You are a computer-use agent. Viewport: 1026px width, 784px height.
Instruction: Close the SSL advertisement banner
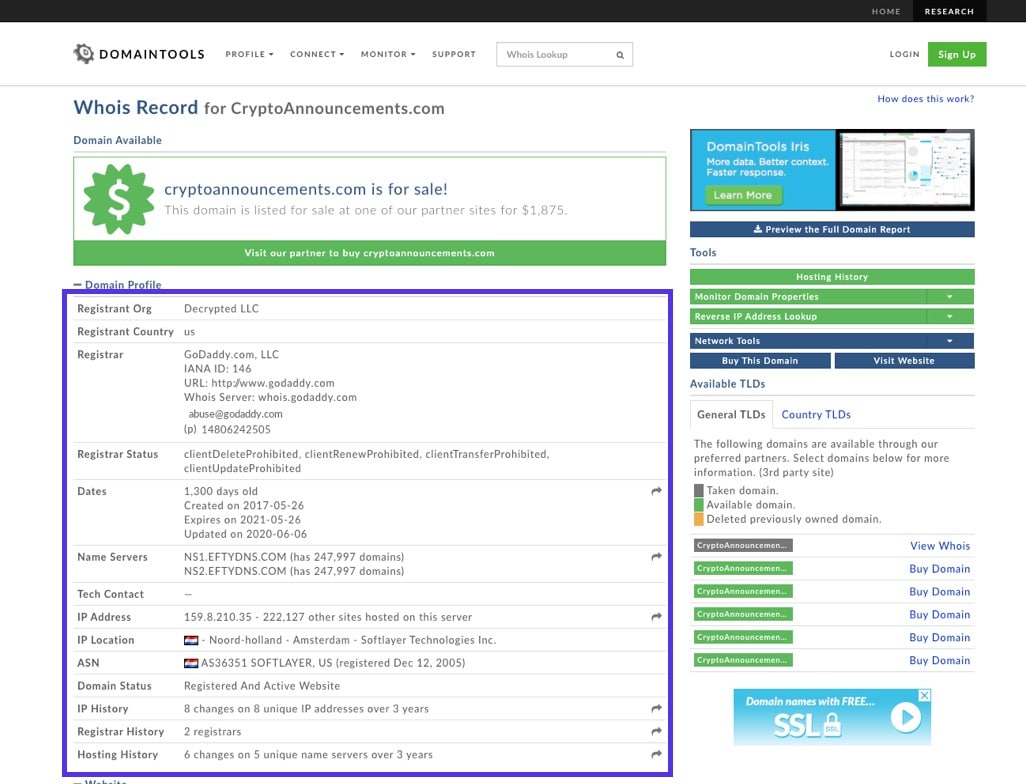(924, 695)
